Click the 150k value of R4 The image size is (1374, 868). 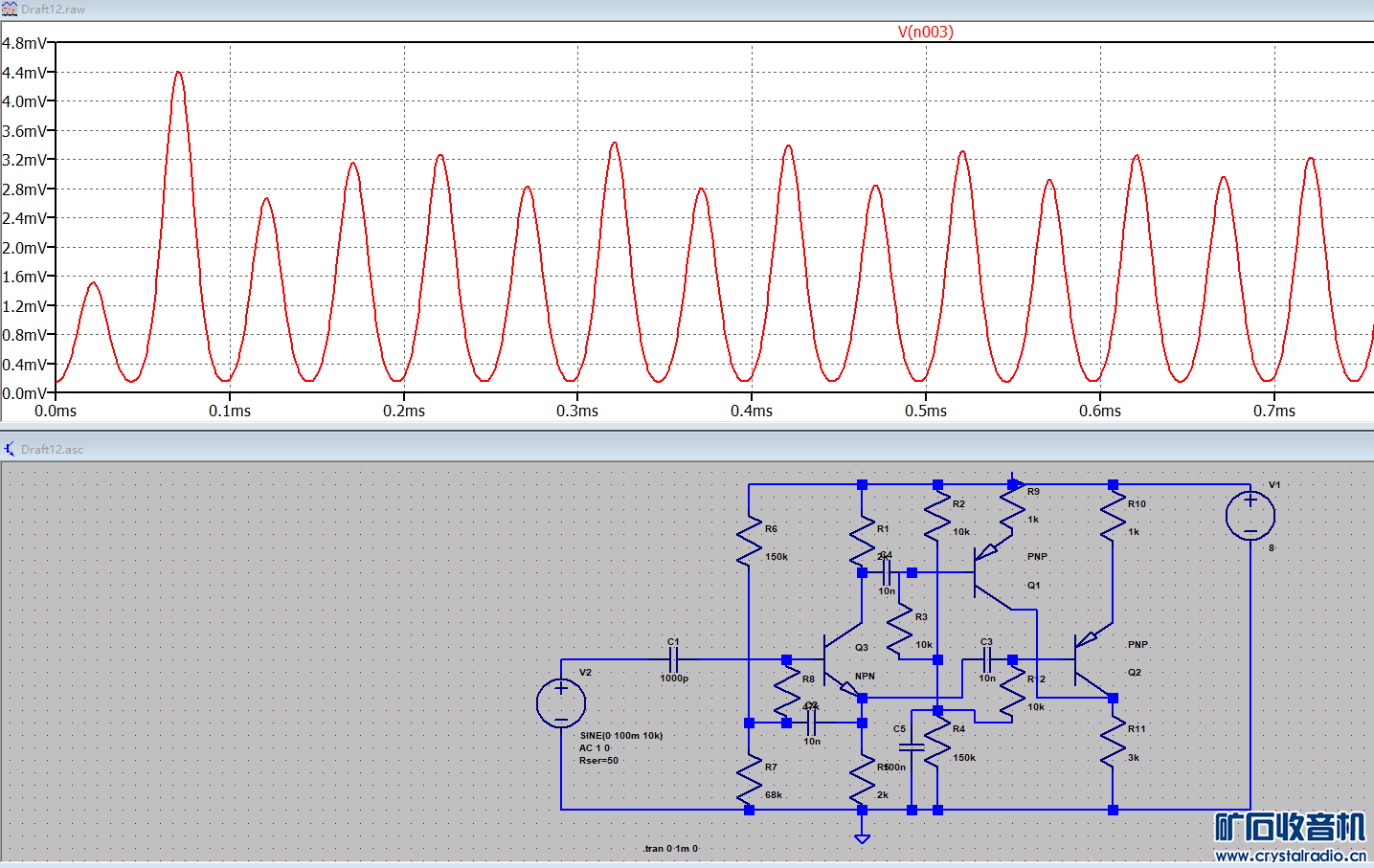tap(964, 758)
